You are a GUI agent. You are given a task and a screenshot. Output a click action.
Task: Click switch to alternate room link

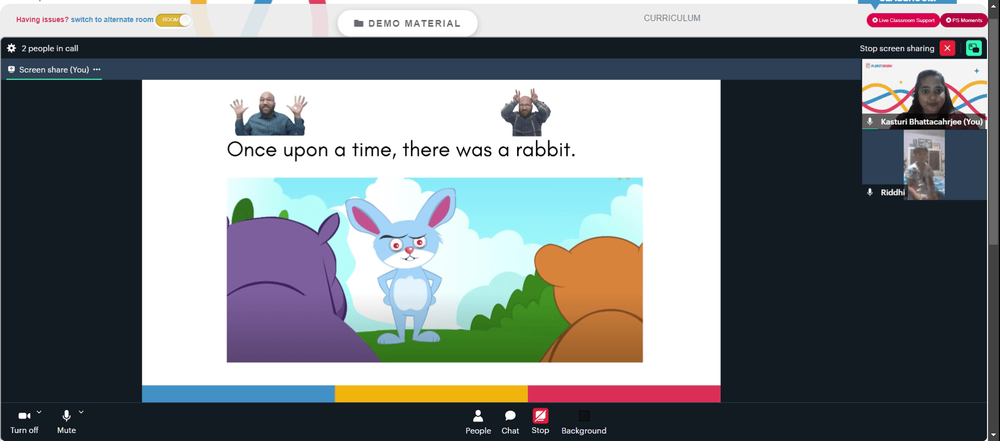tap(112, 20)
